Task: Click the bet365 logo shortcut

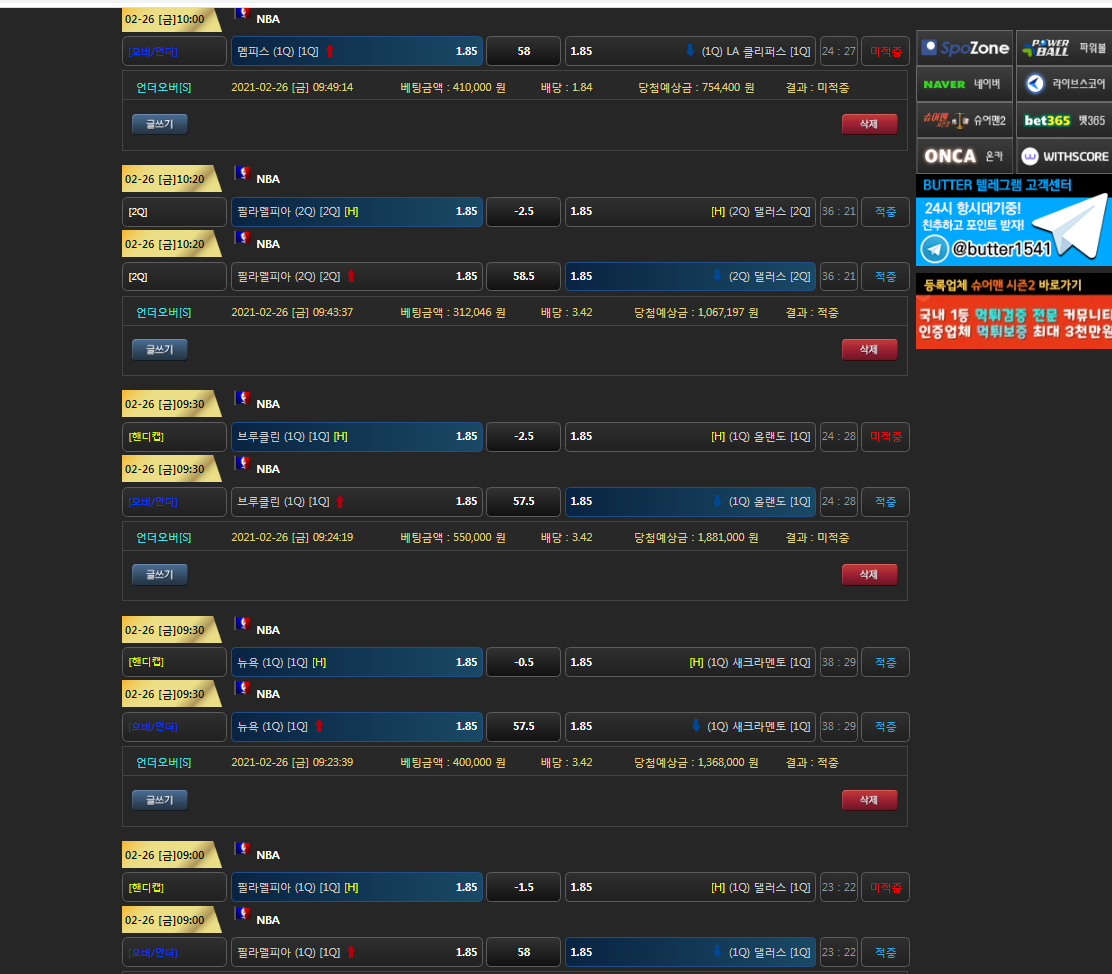Action: (1064, 120)
